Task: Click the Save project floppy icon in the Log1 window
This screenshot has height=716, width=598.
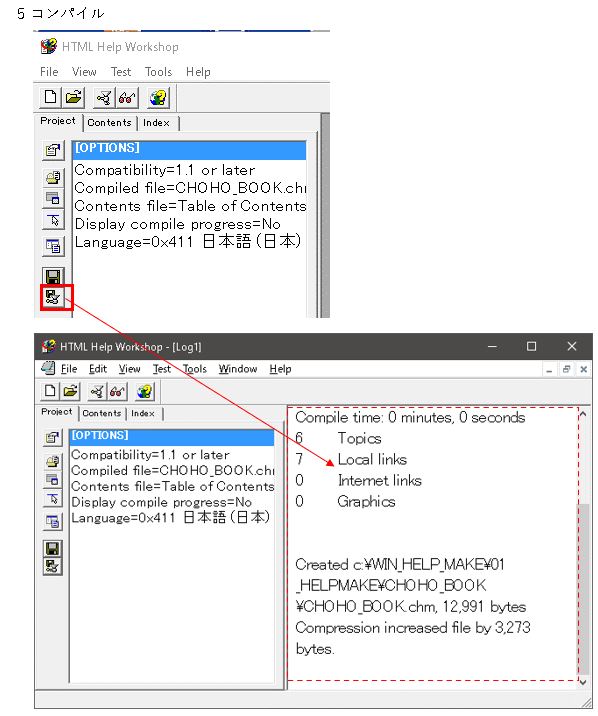Action: tap(52, 548)
